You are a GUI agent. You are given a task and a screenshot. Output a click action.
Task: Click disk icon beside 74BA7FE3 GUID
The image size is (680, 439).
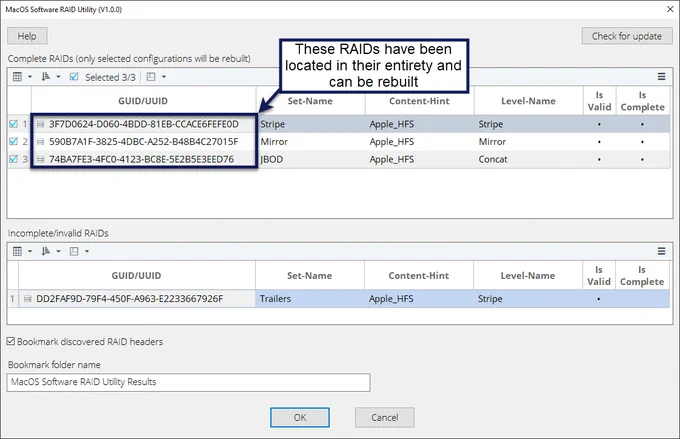coord(40,160)
